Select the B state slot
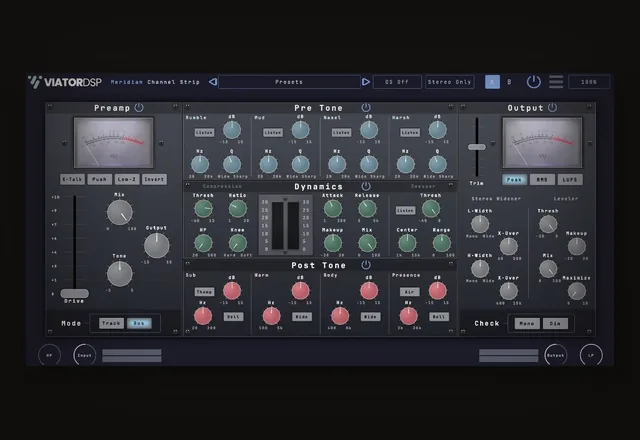Image resolution: width=640 pixels, height=440 pixels. click(x=509, y=82)
